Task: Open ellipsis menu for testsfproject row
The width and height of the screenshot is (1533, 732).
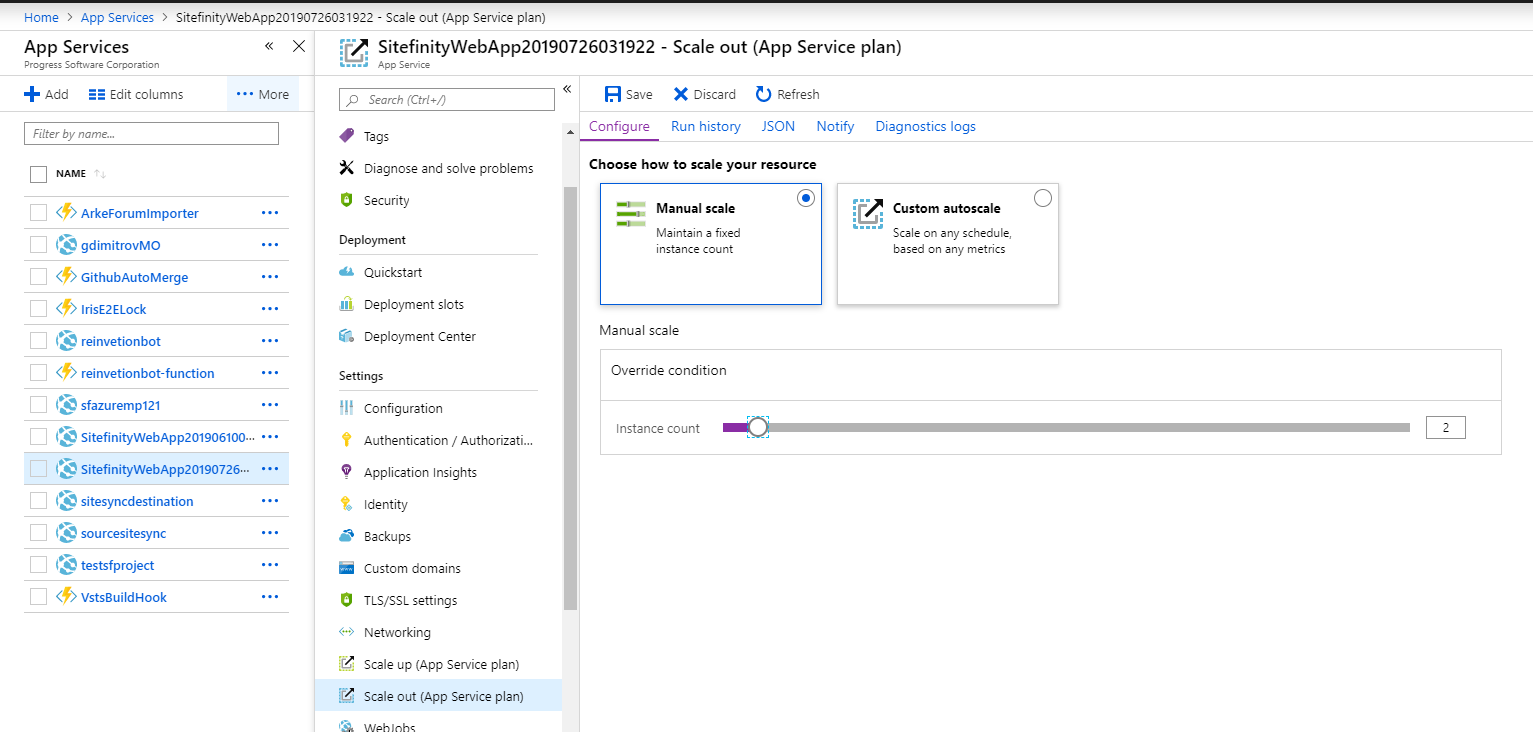Action: point(269,565)
